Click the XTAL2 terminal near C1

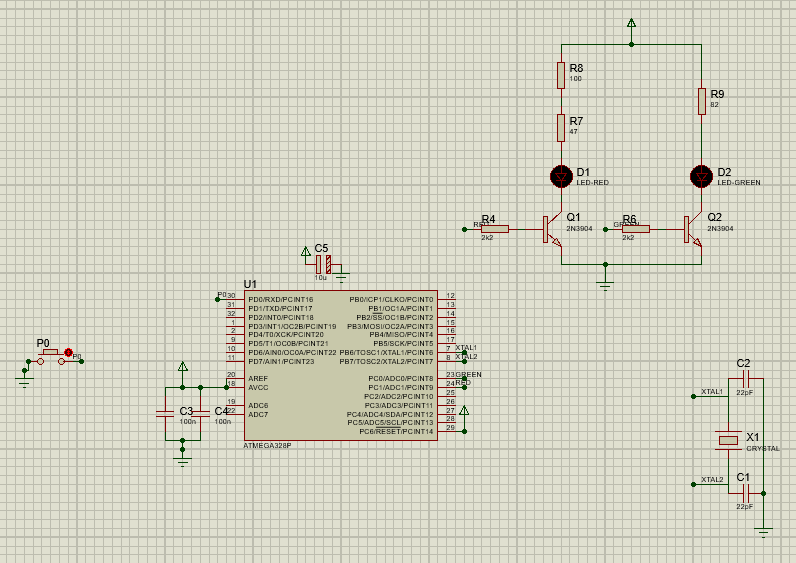point(693,484)
